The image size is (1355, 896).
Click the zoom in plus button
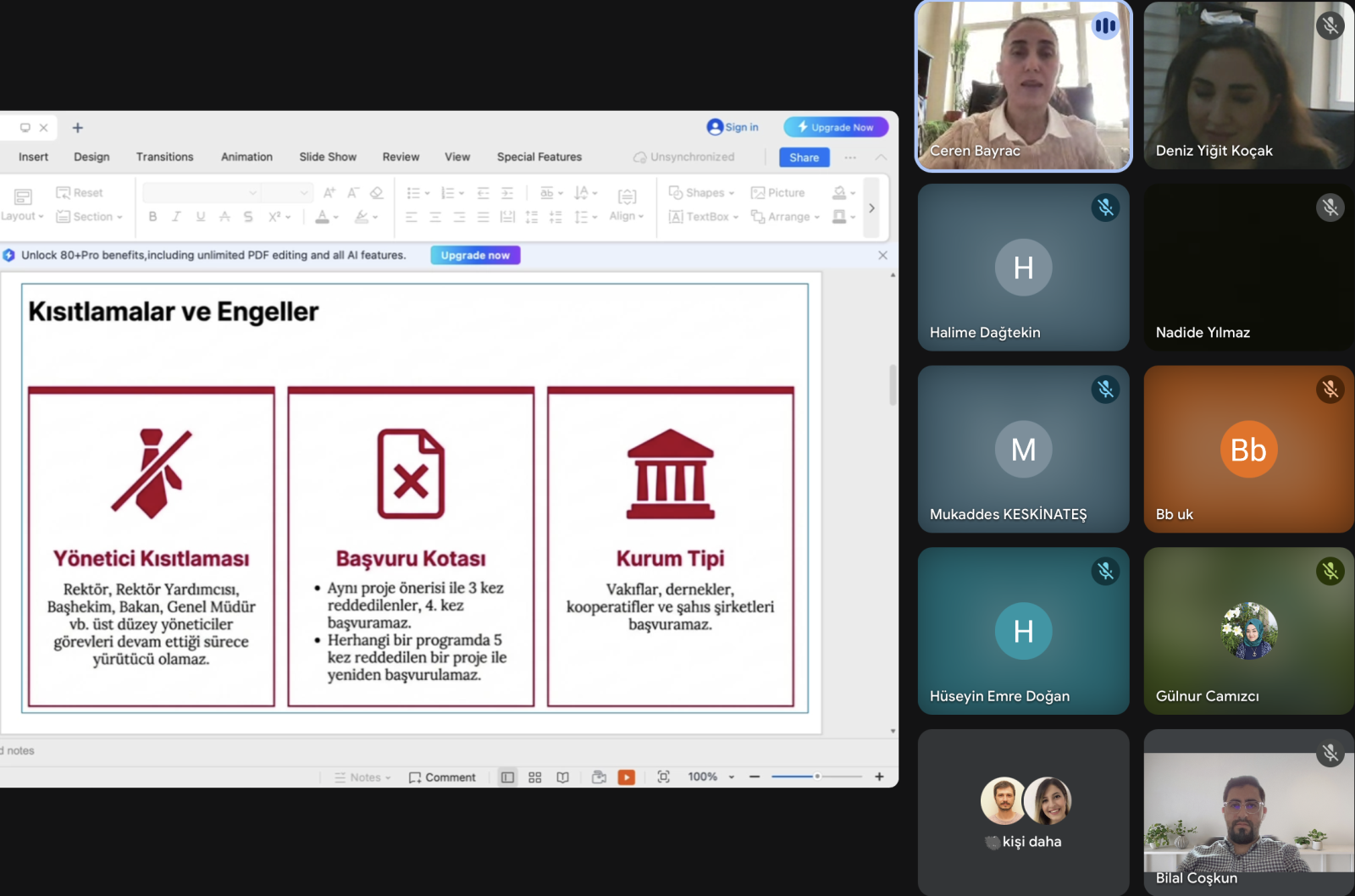(x=879, y=777)
